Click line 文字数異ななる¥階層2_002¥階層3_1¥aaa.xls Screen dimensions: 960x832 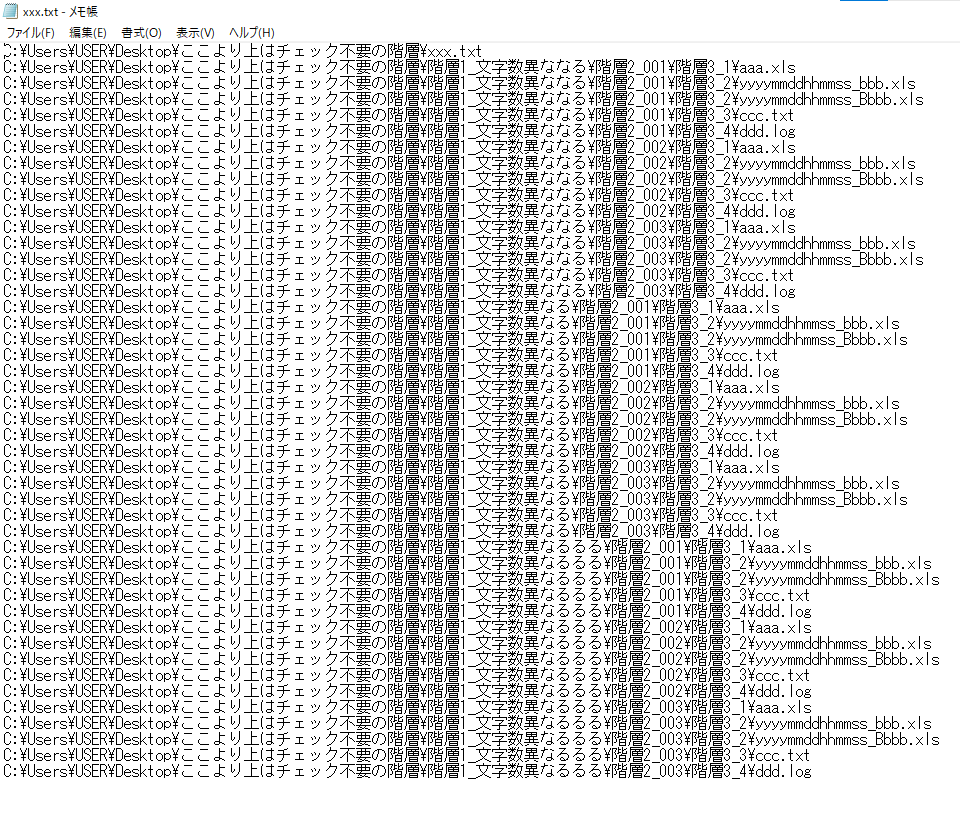[399, 147]
